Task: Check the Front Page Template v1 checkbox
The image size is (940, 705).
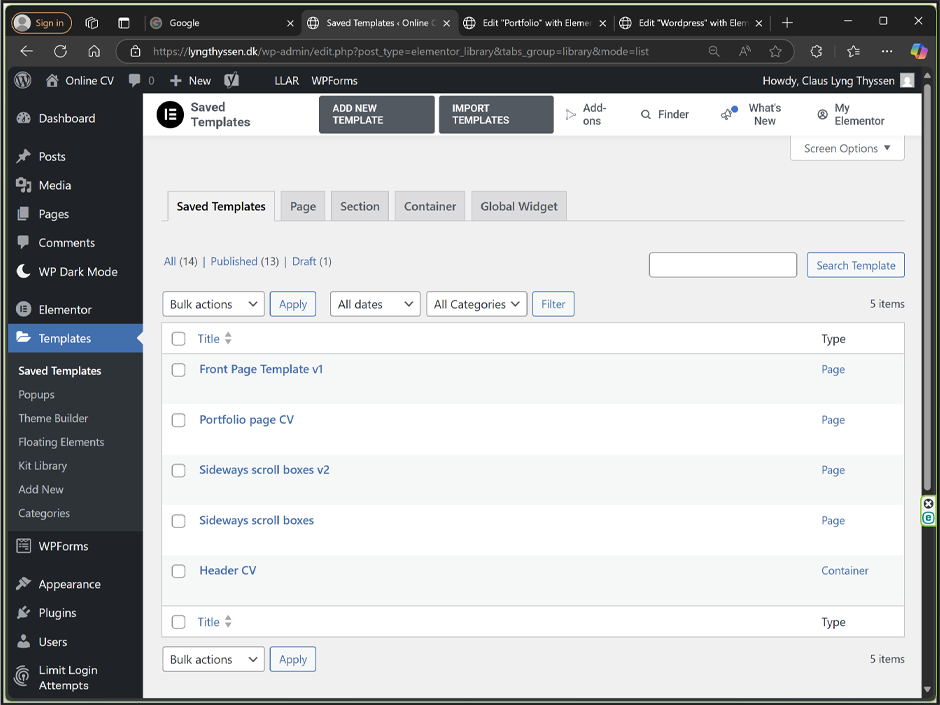Action: click(179, 370)
